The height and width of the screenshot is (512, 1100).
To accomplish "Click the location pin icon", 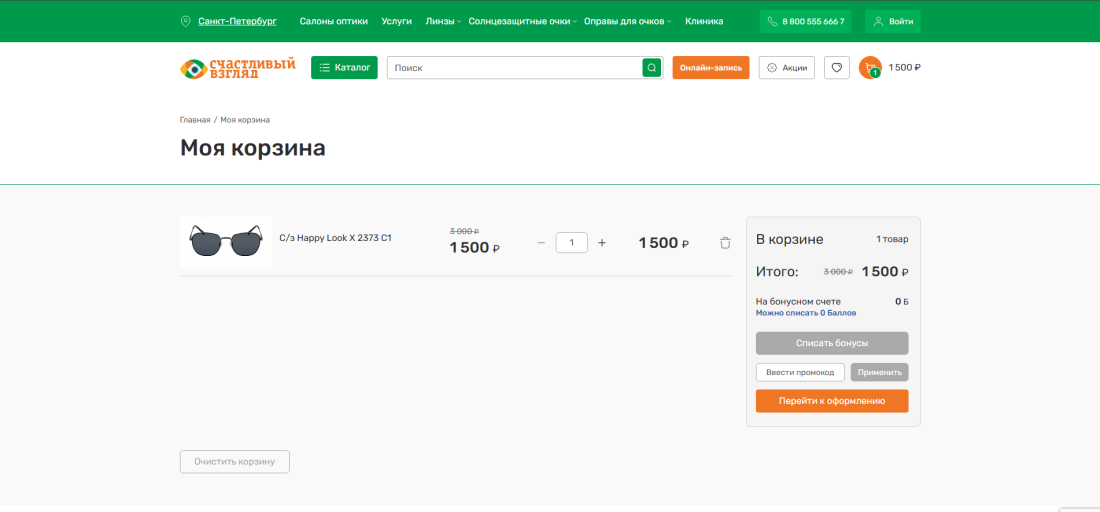I will (x=185, y=21).
